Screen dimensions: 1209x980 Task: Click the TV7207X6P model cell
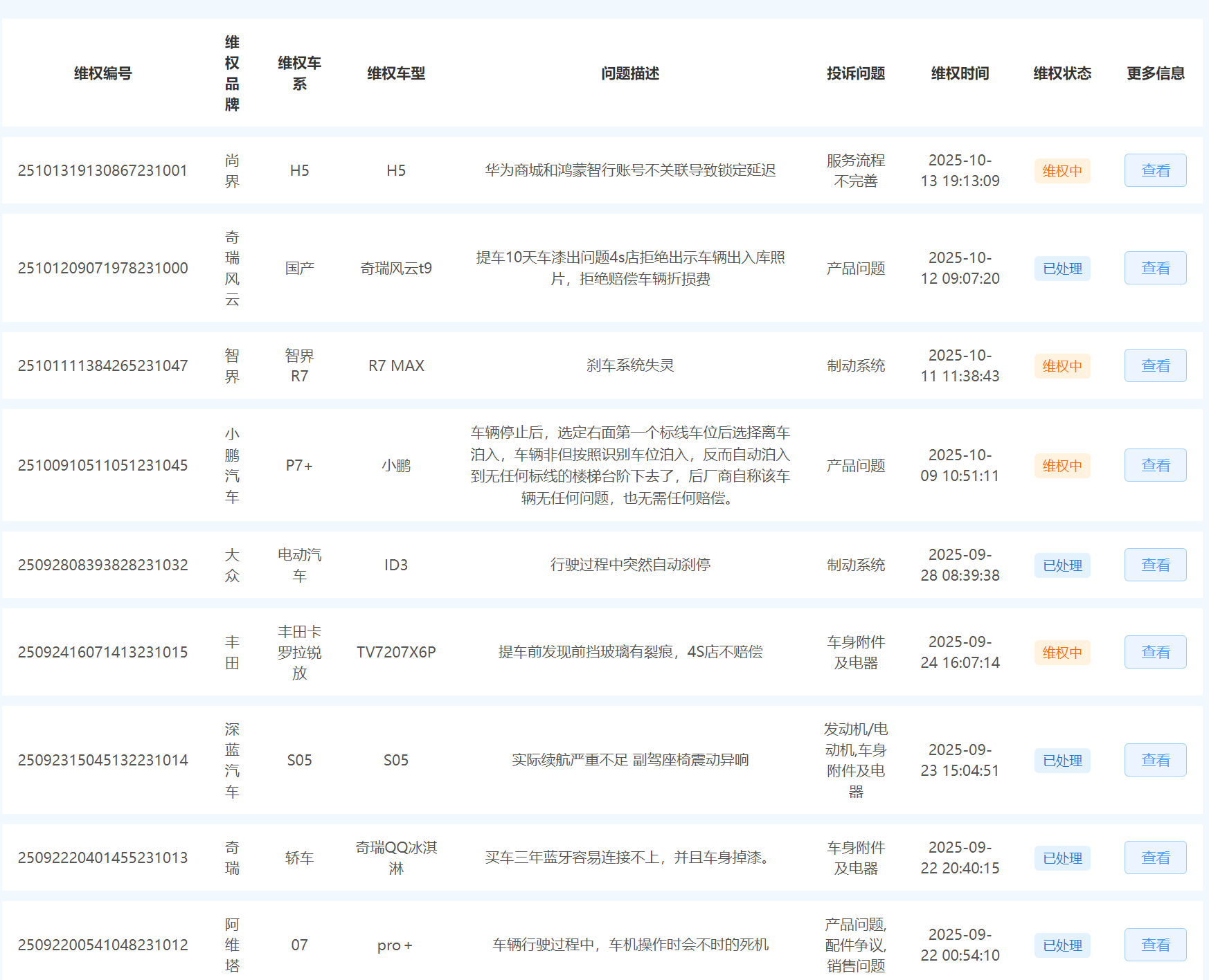[x=396, y=652]
